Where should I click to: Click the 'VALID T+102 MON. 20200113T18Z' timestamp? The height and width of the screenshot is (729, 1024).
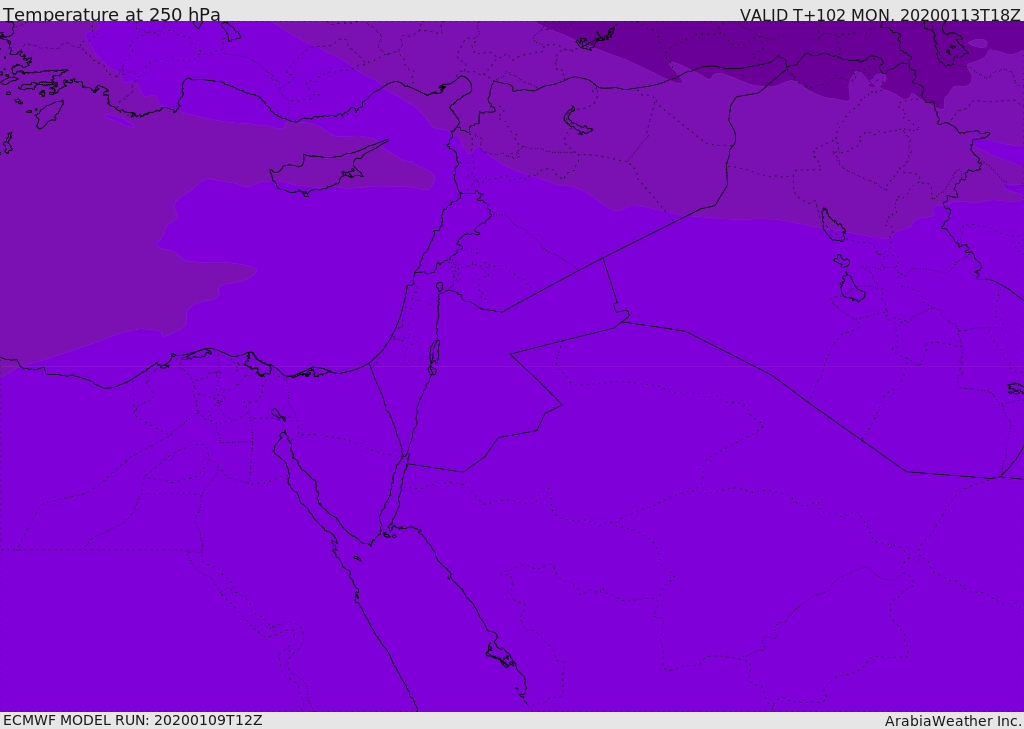click(x=880, y=14)
